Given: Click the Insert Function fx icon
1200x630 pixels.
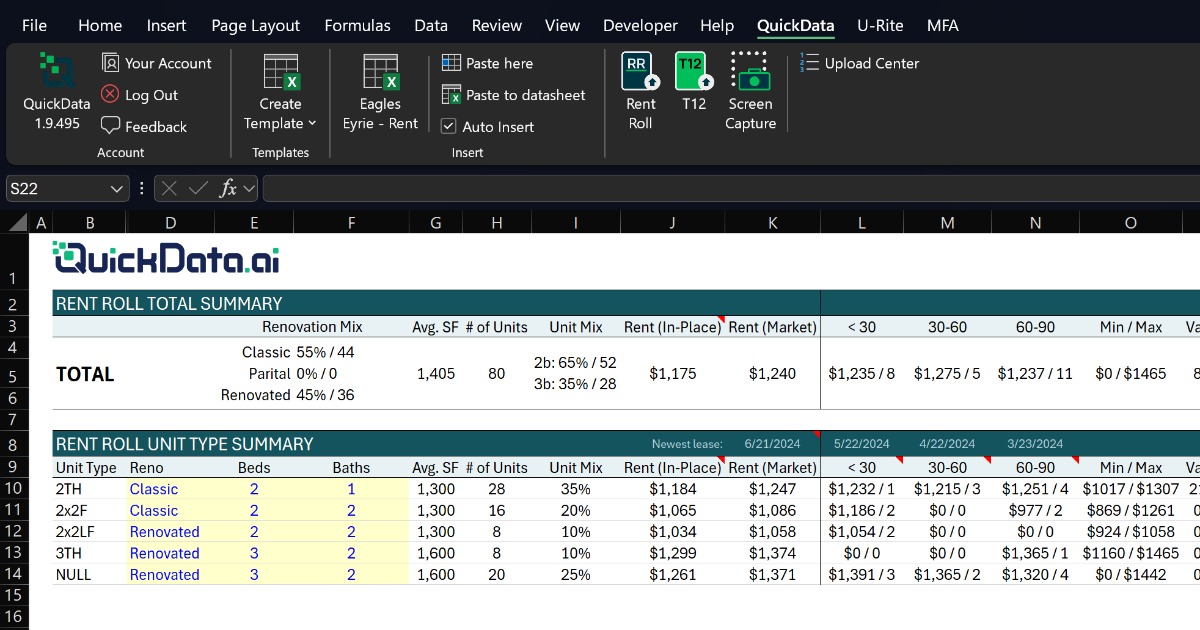Looking at the screenshot, I should (228, 188).
